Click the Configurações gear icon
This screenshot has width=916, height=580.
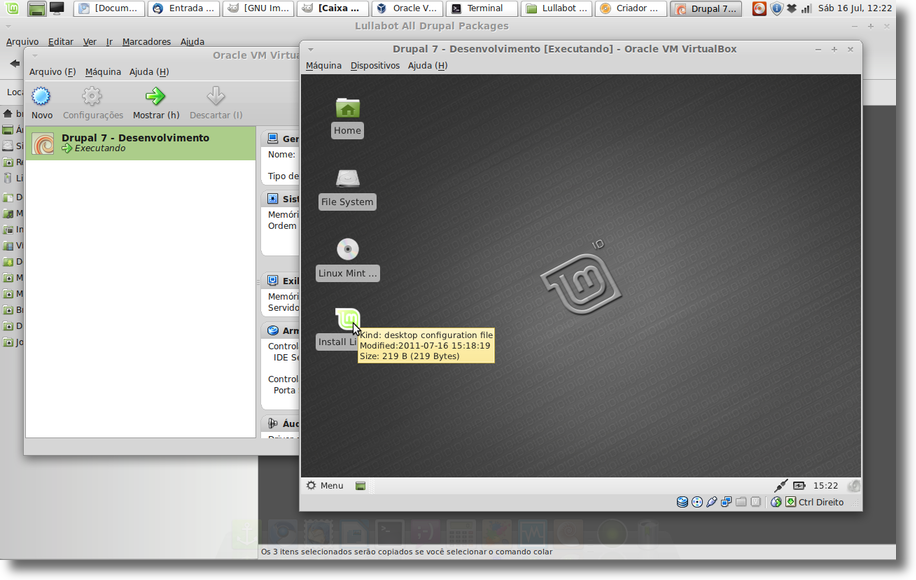(92, 96)
